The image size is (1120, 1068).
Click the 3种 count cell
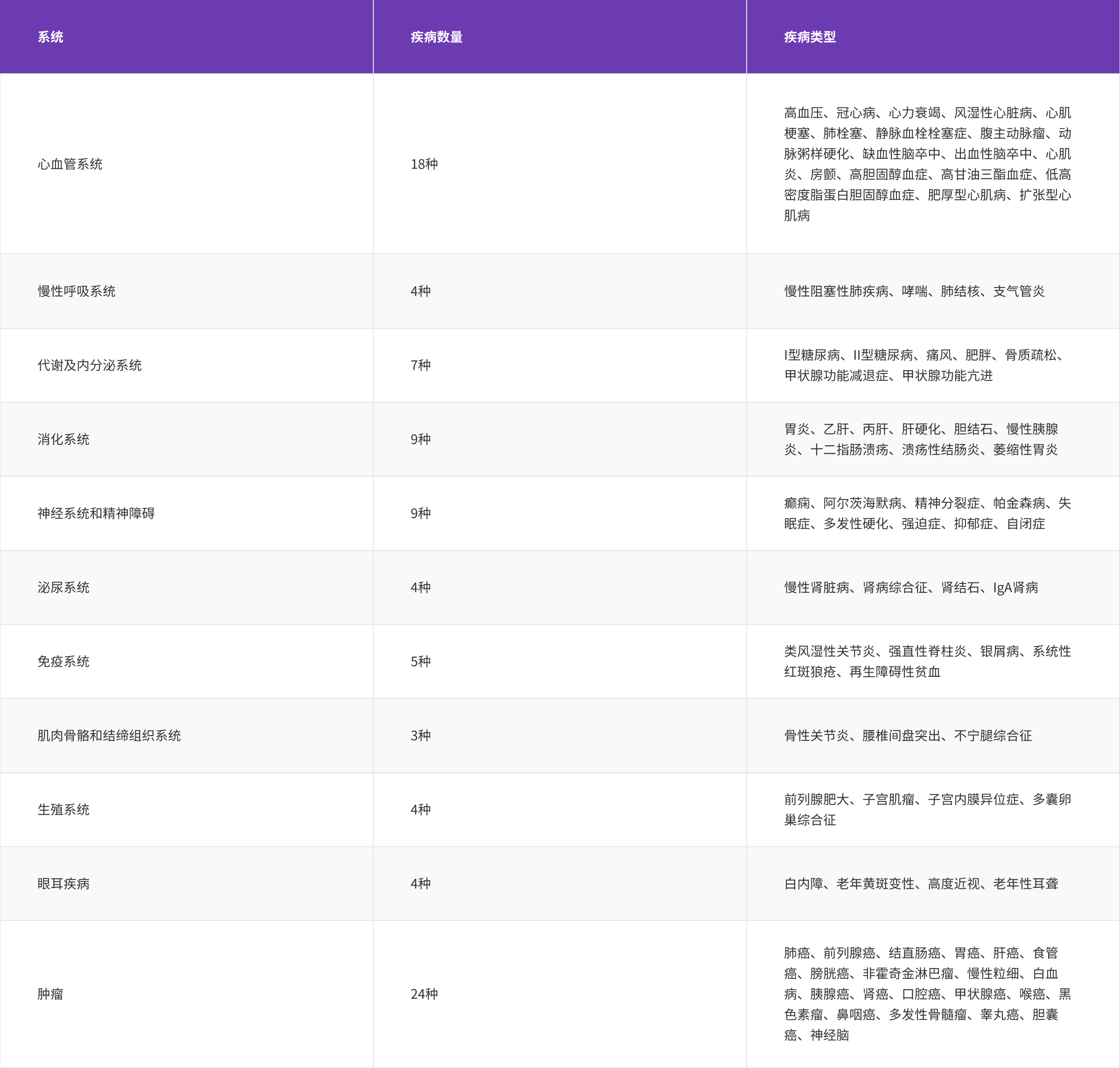click(420, 735)
